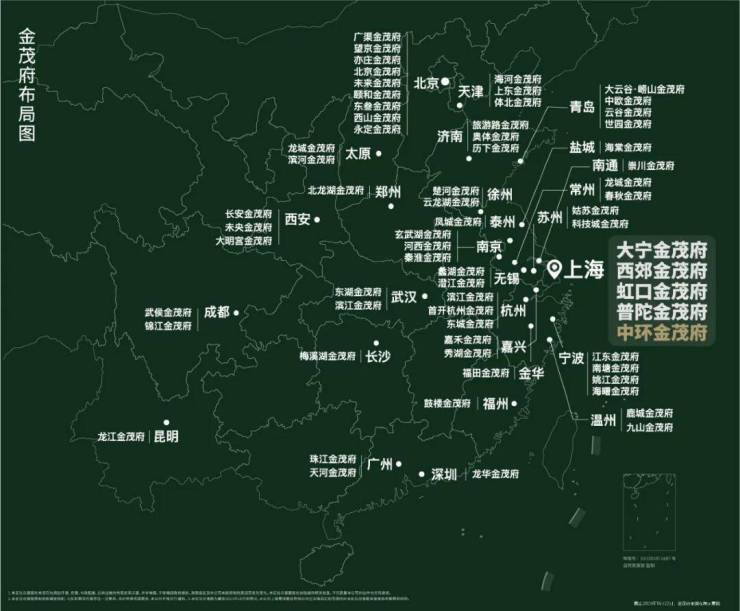Click the 成都 city label
This screenshot has width=740, height=611.
click(217, 312)
